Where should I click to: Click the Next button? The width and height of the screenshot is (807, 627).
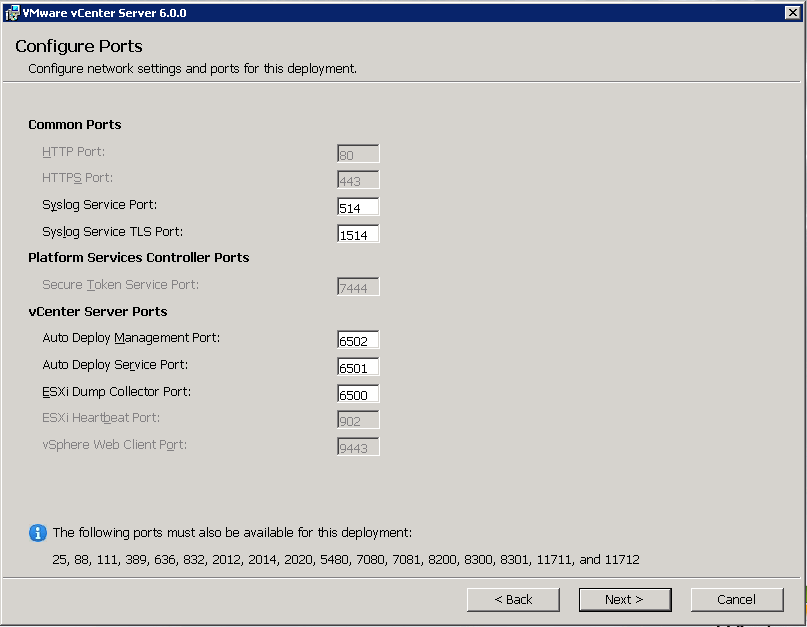click(x=624, y=599)
